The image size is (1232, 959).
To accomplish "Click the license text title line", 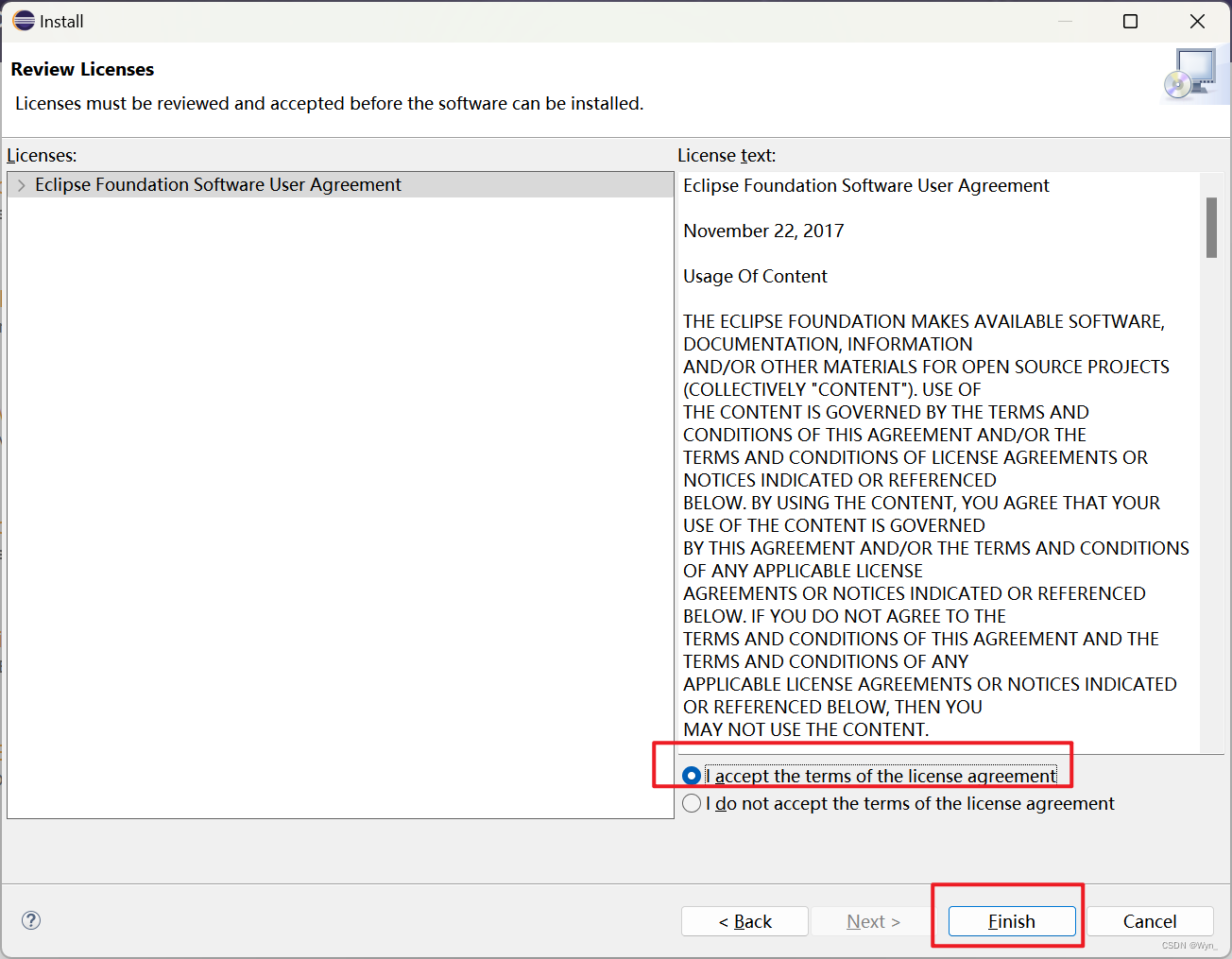I will click(865, 186).
